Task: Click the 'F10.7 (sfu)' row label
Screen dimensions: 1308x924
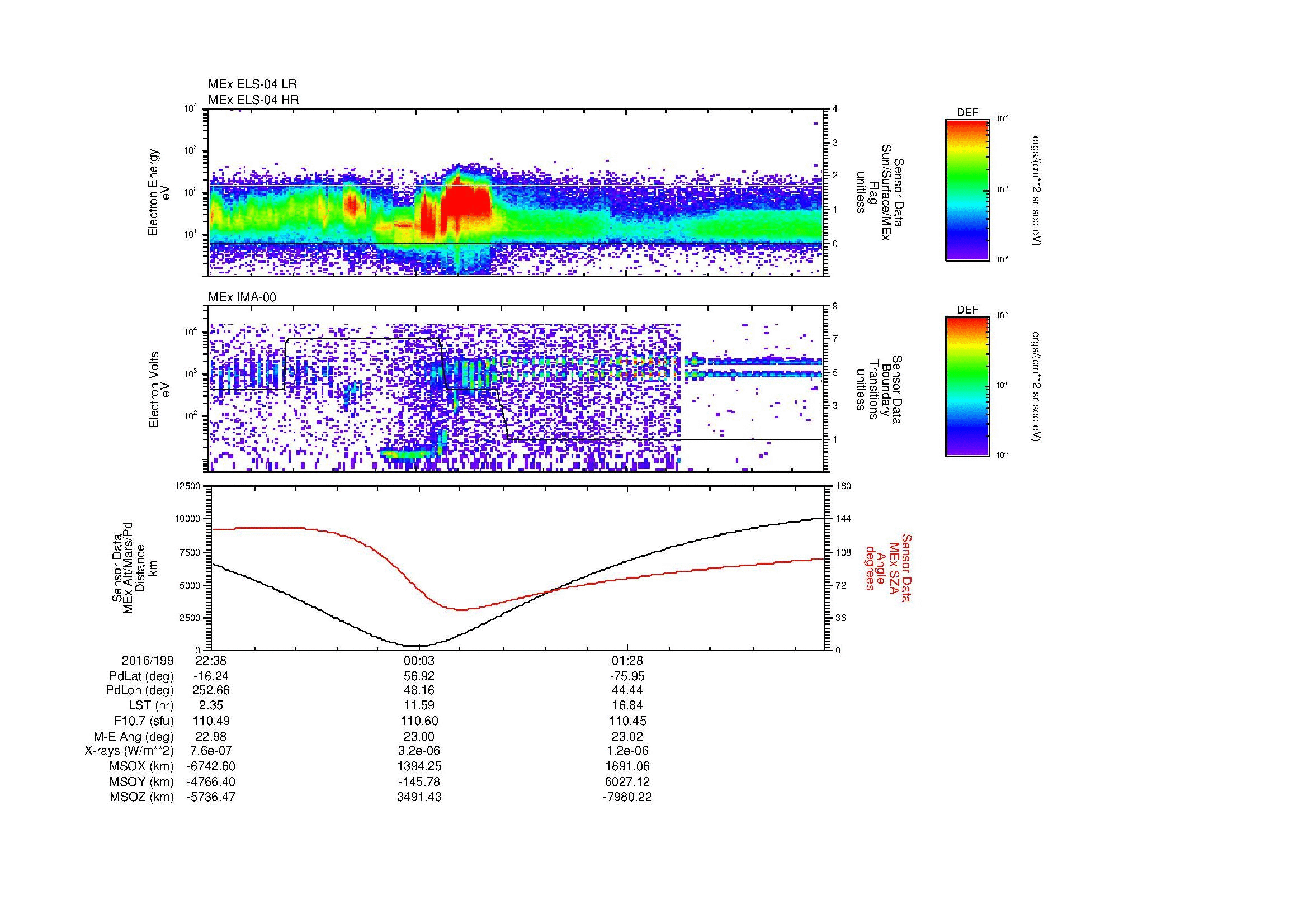Action: coord(144,721)
